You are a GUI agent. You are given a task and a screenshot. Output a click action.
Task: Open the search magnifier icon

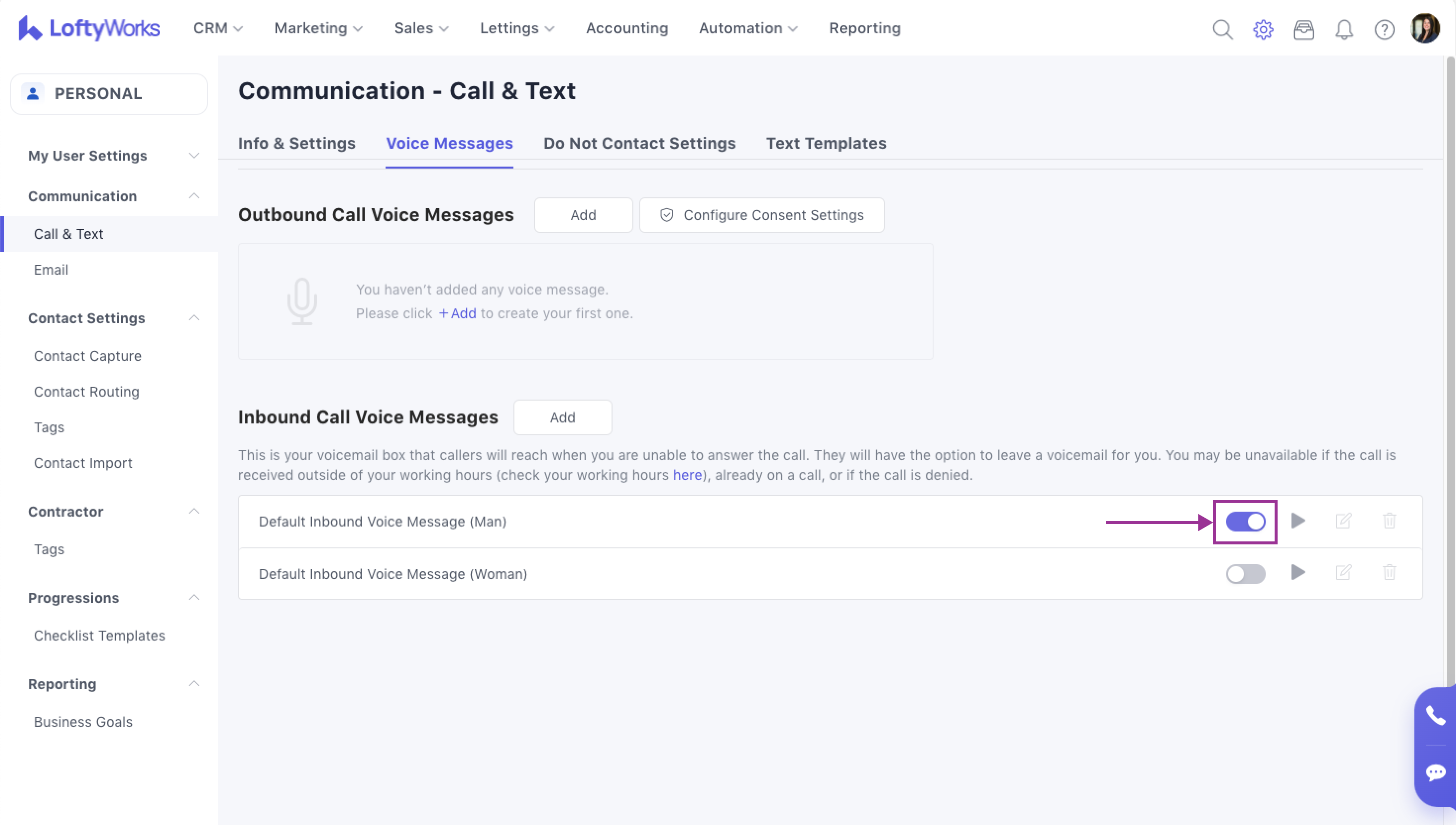[x=1222, y=29]
